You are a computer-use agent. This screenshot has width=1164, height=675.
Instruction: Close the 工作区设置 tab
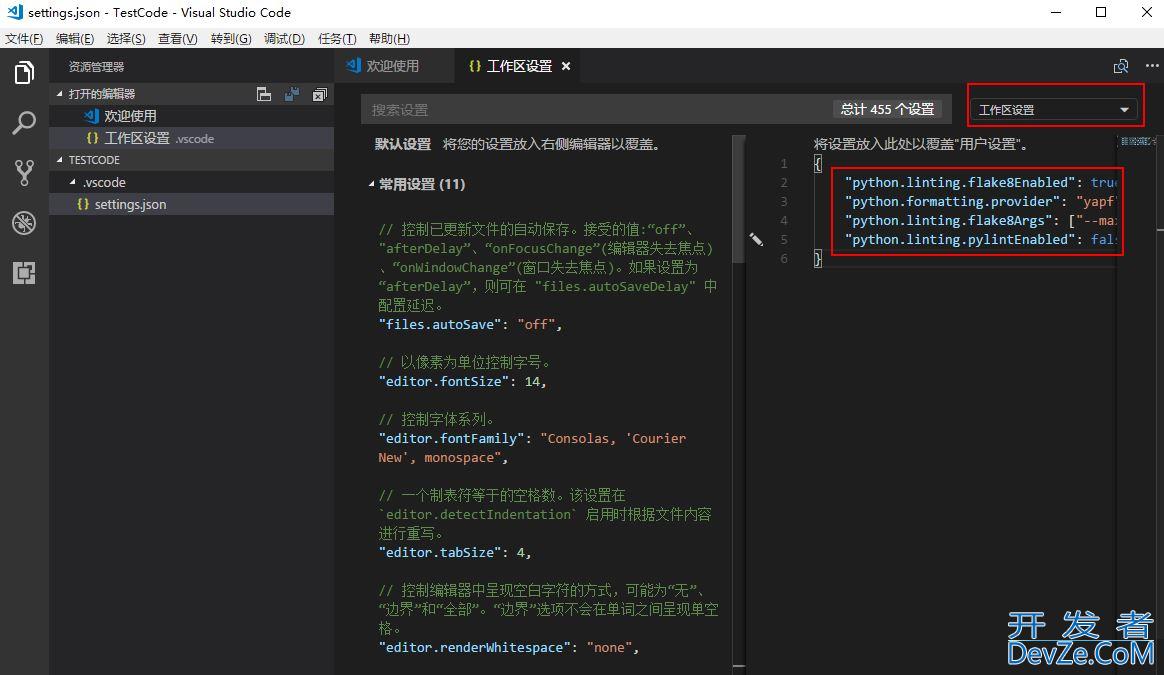pos(566,66)
